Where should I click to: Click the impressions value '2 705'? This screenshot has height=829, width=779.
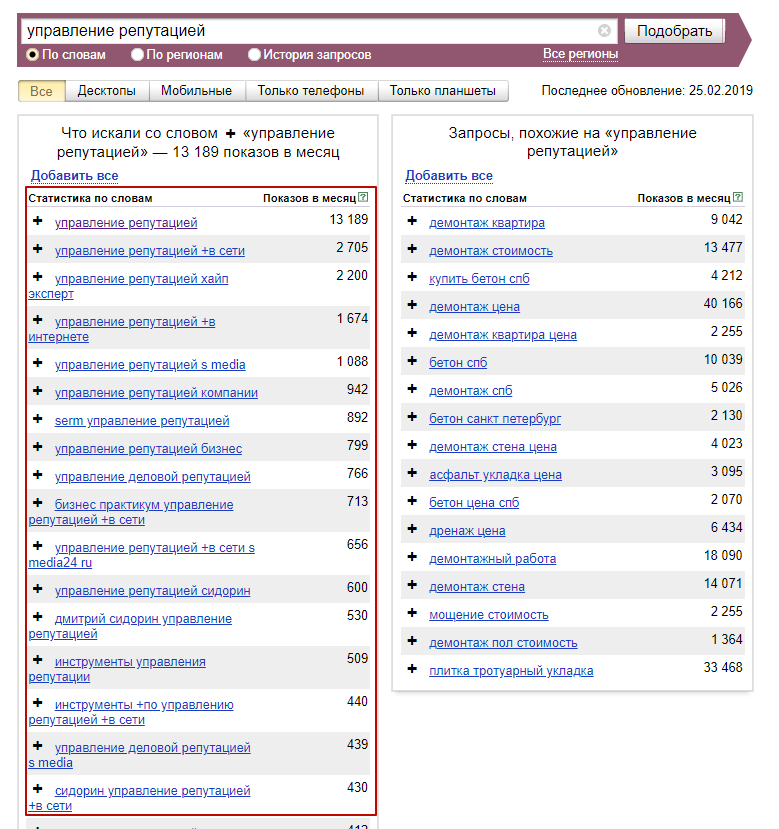[352, 247]
